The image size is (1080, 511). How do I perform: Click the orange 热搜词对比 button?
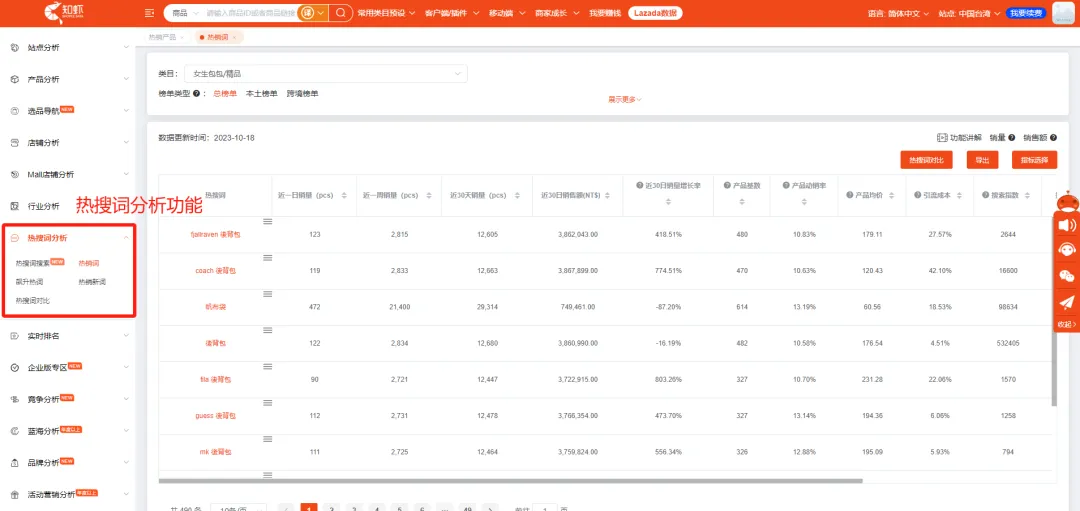click(x=926, y=160)
